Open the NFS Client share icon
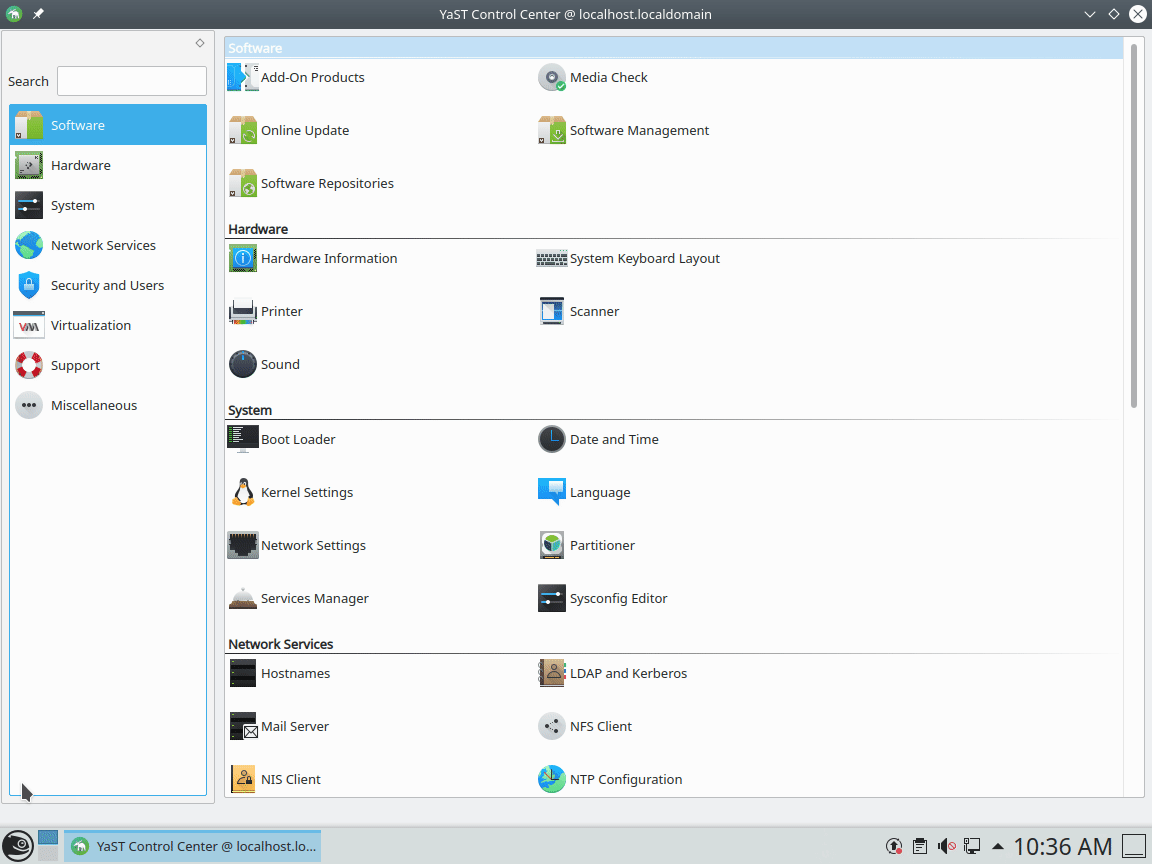Screen dimensions: 1152x864 pyautogui.click(x=552, y=725)
